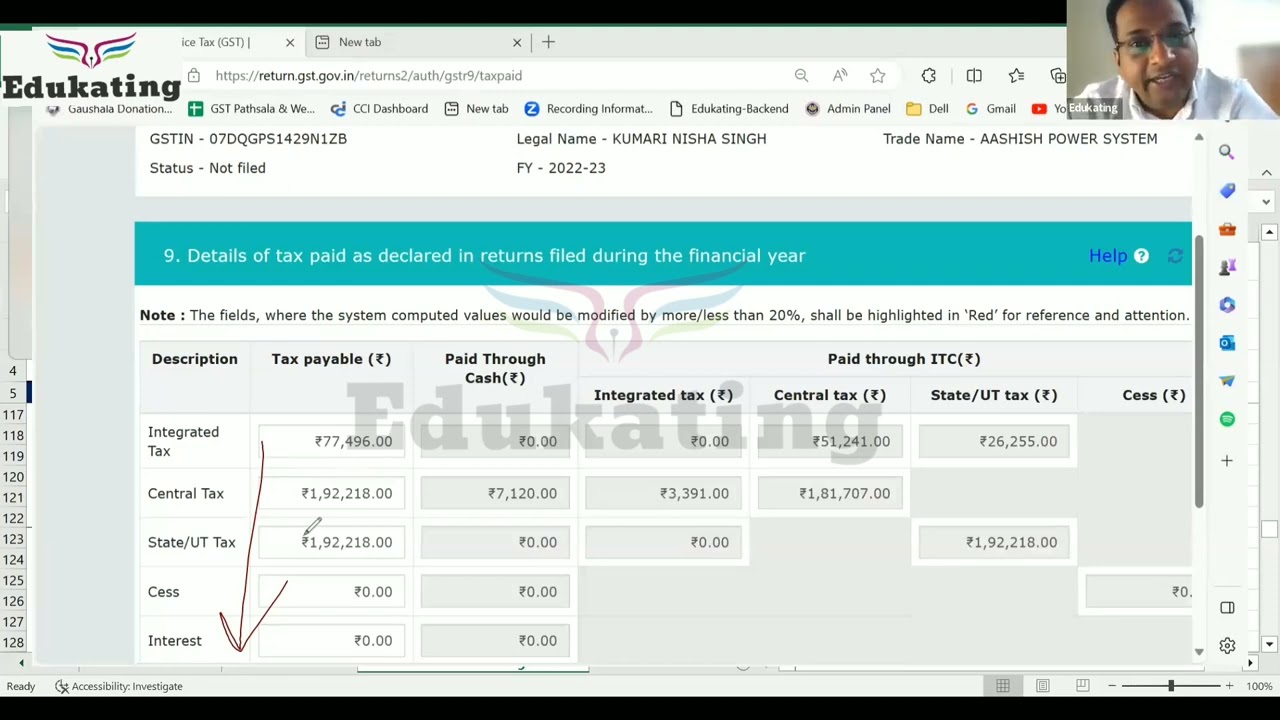Click Central Tax central ITC ₹1,81,707.00
This screenshot has width=1280, height=720.
[830, 493]
